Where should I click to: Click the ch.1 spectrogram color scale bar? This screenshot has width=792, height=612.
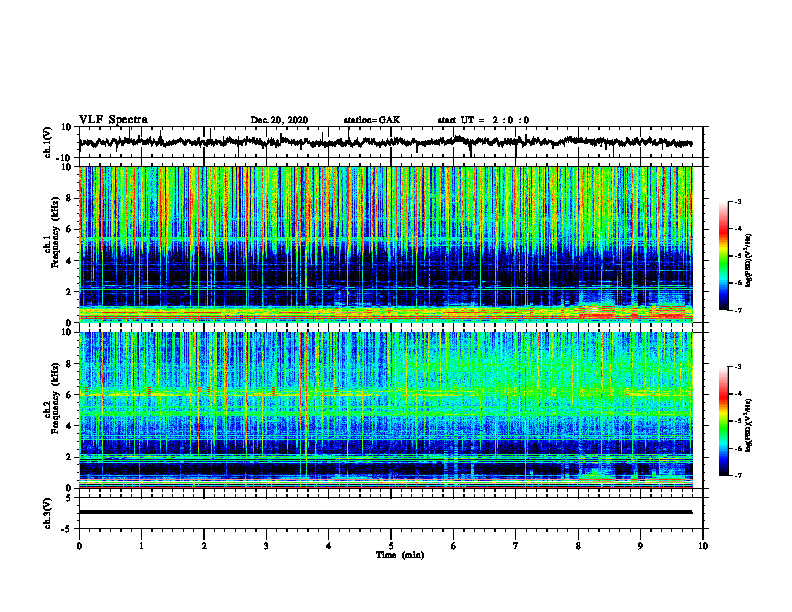coord(724,256)
